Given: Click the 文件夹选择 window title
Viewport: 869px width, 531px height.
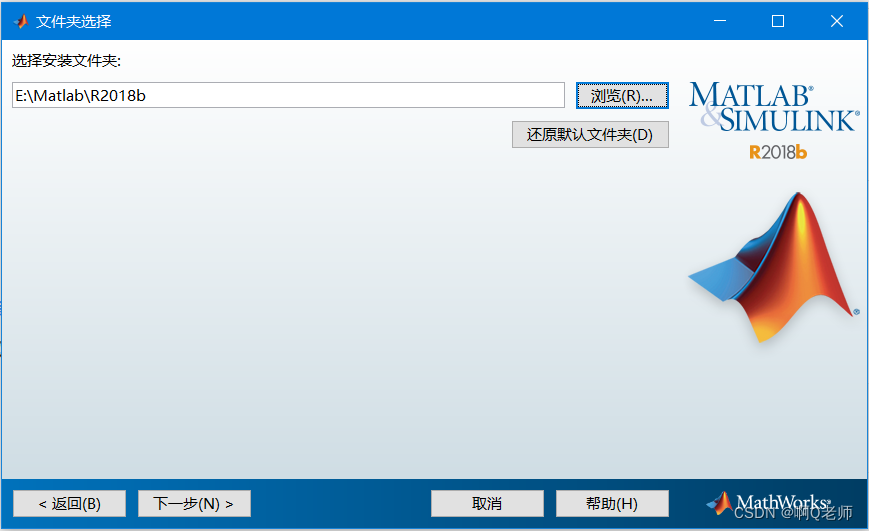Looking at the screenshot, I should click(74, 22).
